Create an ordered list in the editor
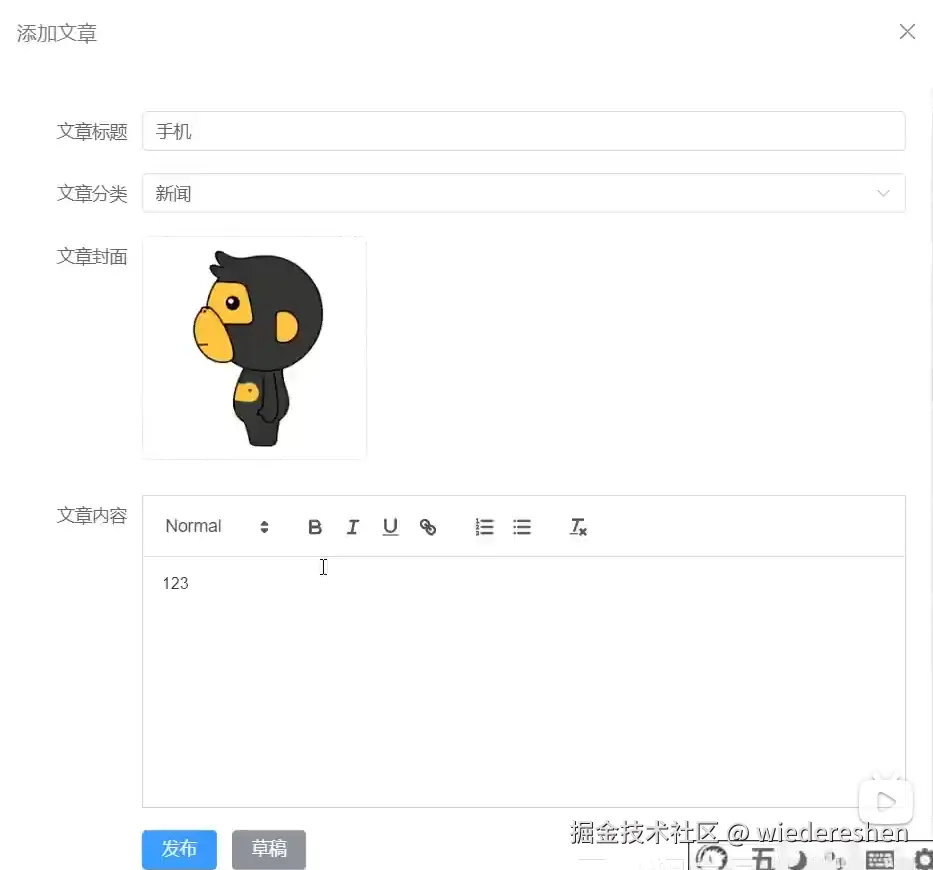The image size is (933, 870). (x=484, y=526)
